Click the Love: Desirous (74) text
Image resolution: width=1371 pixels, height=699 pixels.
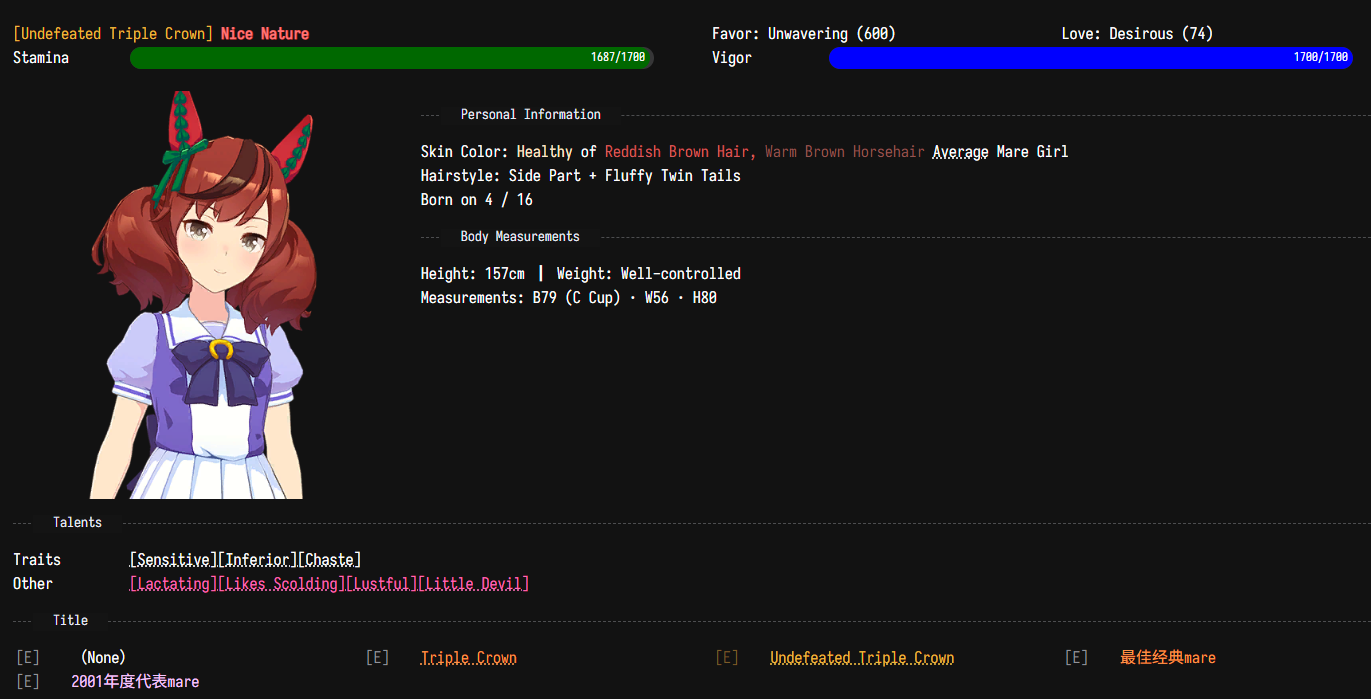1137,34
